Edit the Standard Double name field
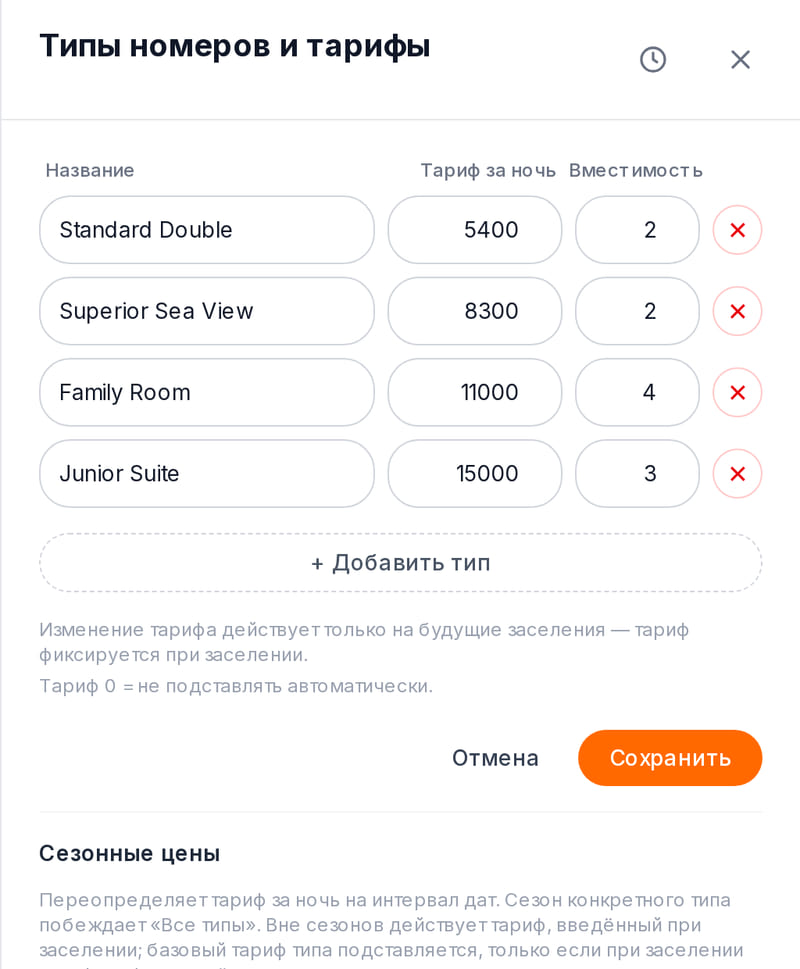The image size is (800, 969). [x=207, y=230]
